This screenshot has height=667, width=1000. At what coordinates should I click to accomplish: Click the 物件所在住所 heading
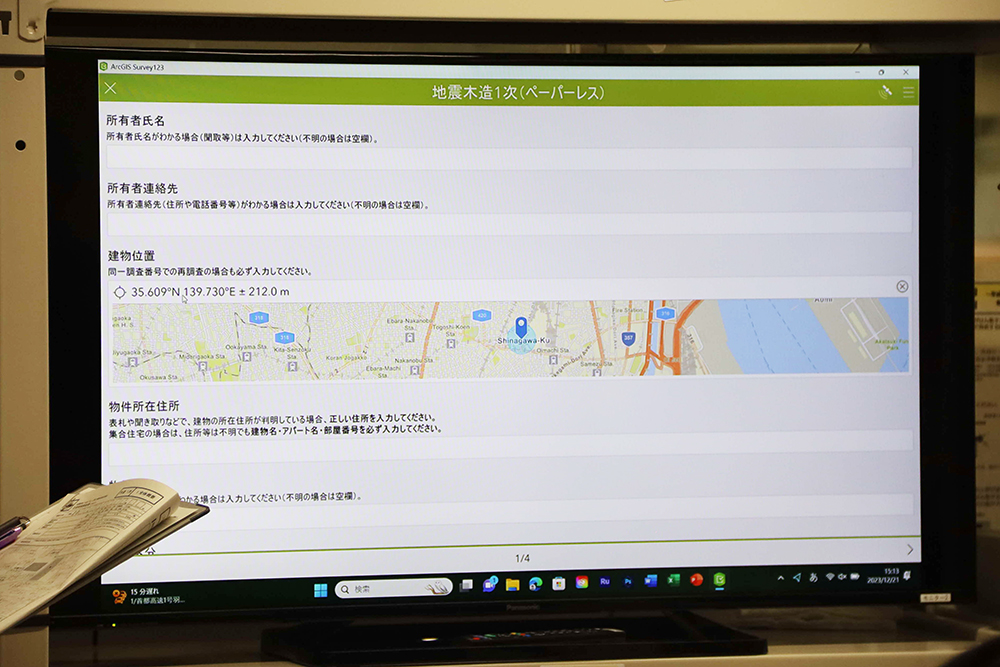coord(143,406)
